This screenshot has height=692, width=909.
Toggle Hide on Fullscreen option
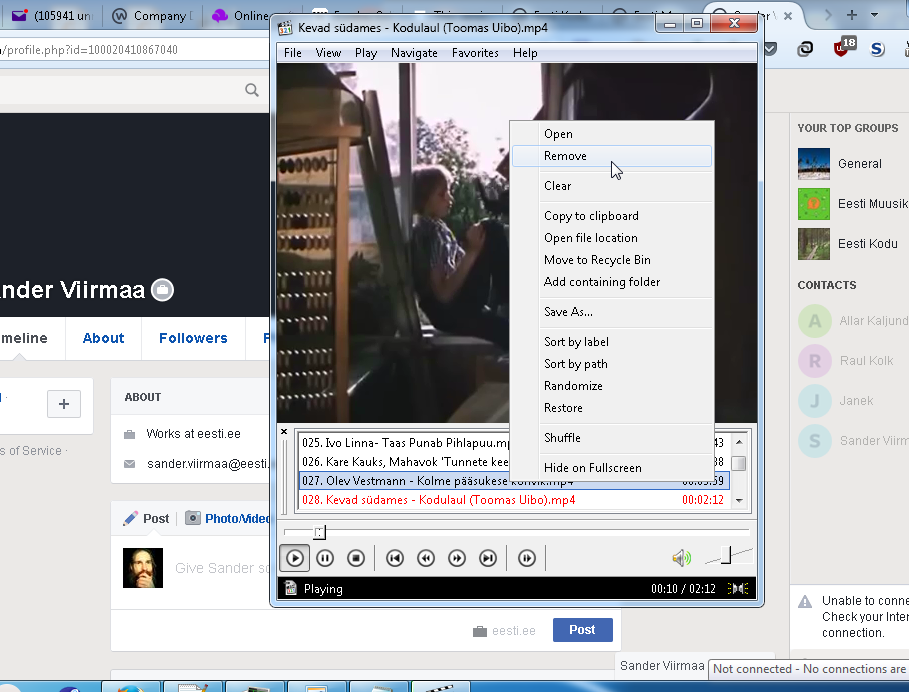point(592,468)
